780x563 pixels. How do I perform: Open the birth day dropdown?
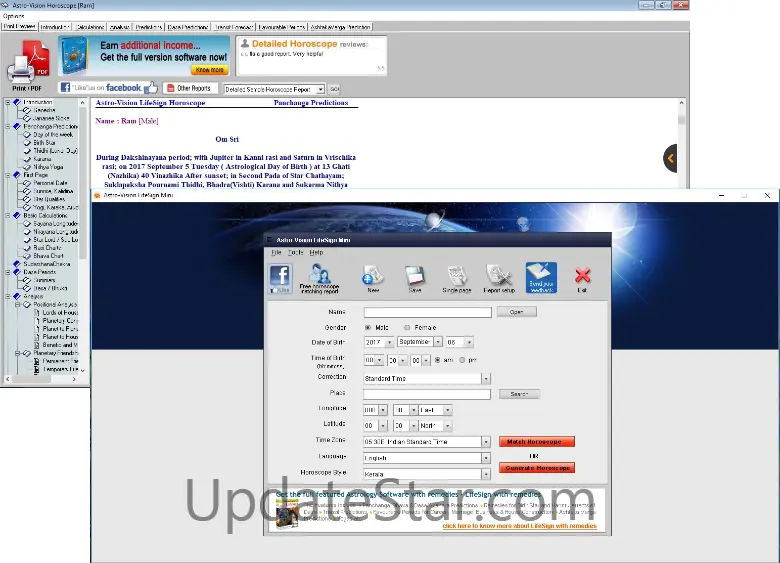point(469,342)
